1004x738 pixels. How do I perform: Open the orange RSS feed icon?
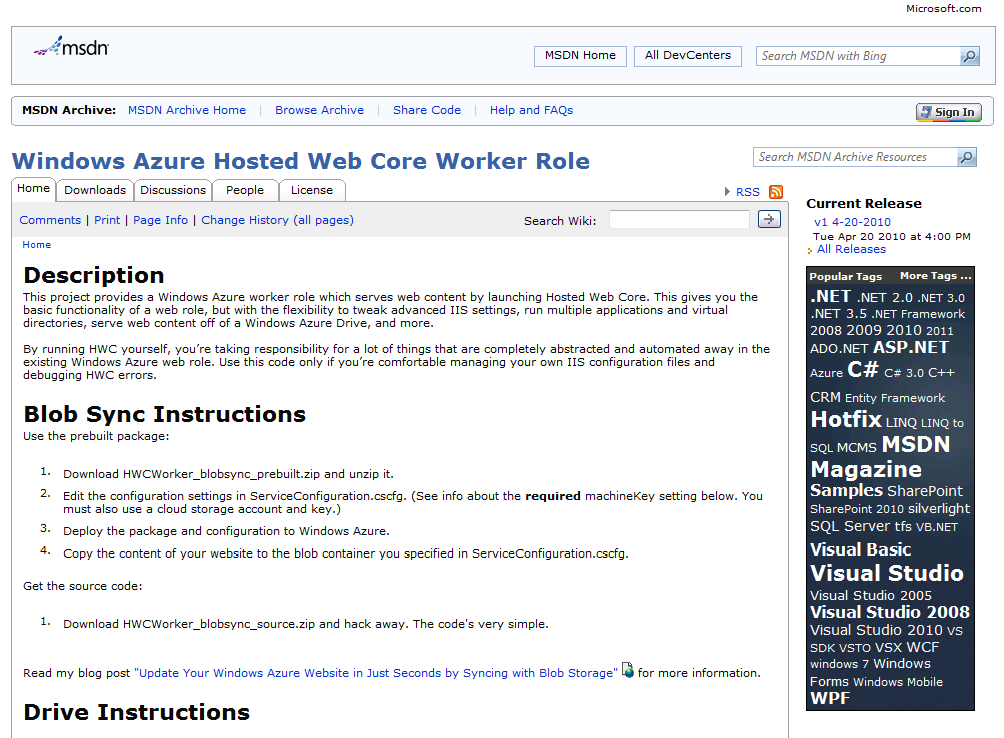[x=775, y=192]
